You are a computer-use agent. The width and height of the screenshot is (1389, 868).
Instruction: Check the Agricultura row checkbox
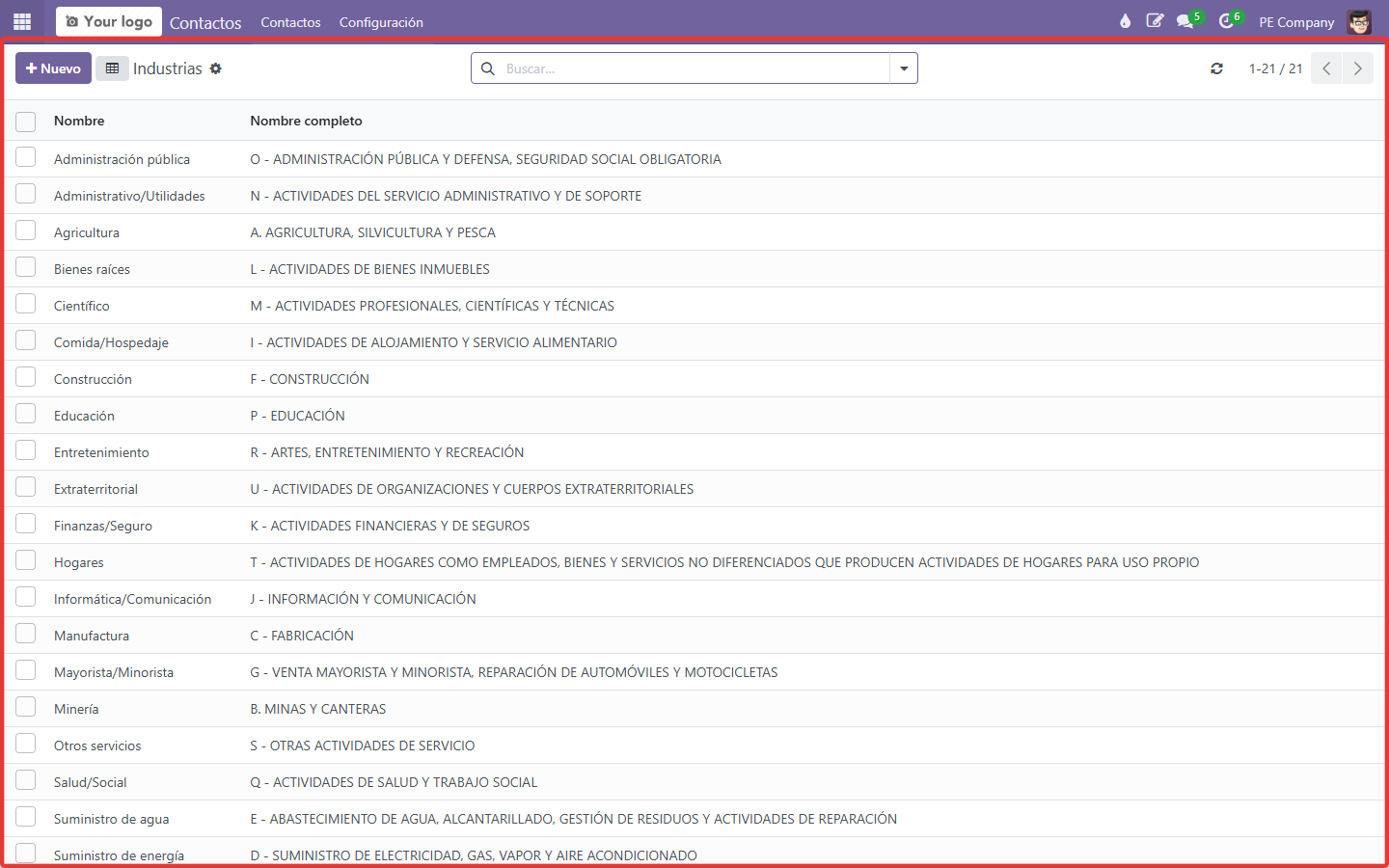(x=26, y=231)
